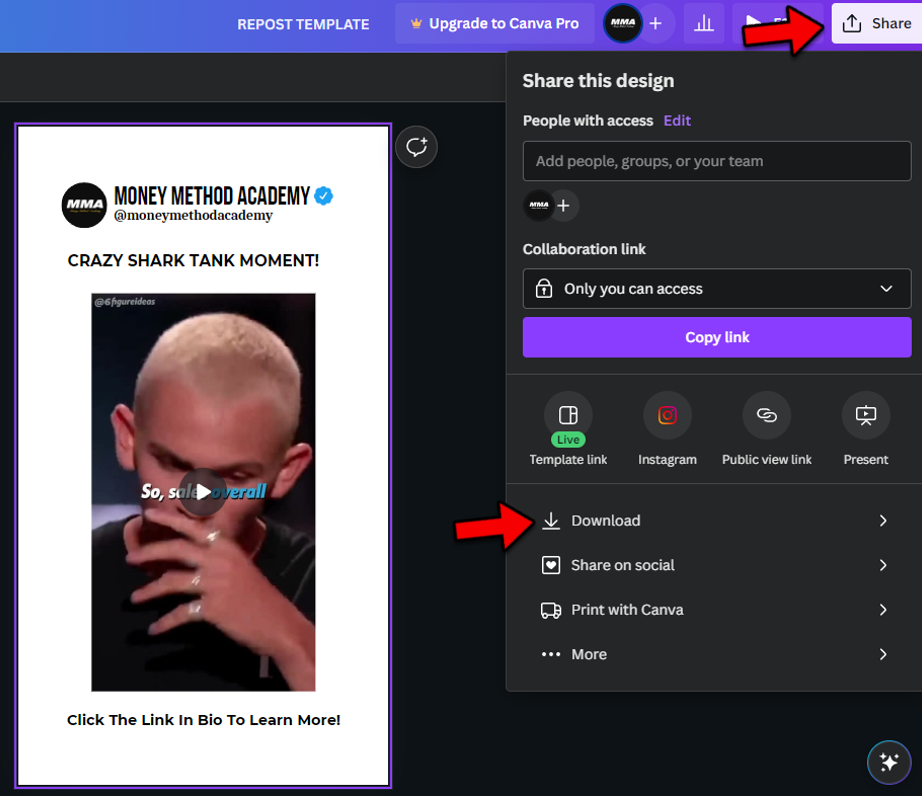This screenshot has width=922, height=796.
Task: Open the Canva magic assistant sparkle button
Action: 888,762
